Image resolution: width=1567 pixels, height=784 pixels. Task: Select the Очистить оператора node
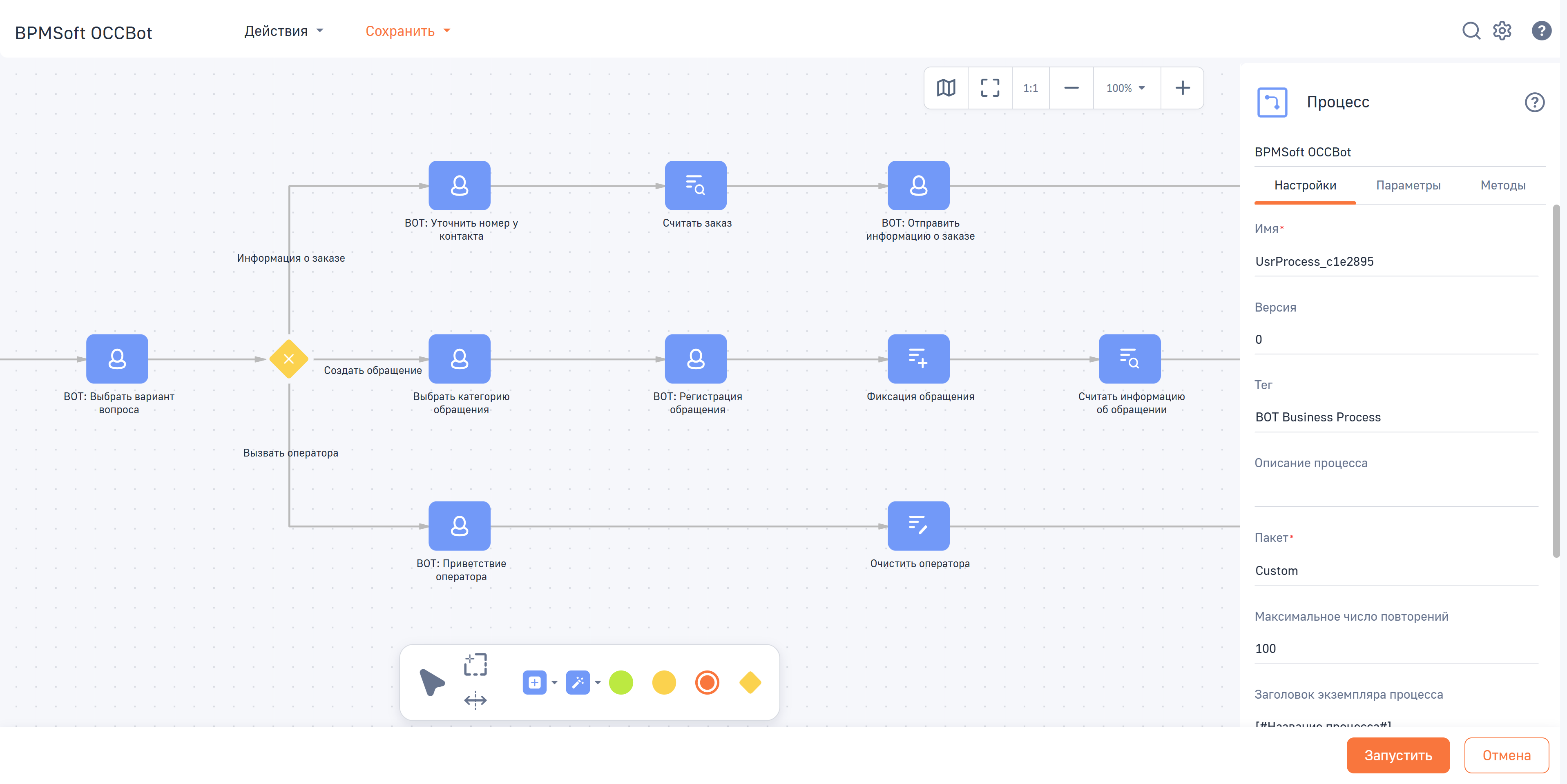(x=918, y=526)
